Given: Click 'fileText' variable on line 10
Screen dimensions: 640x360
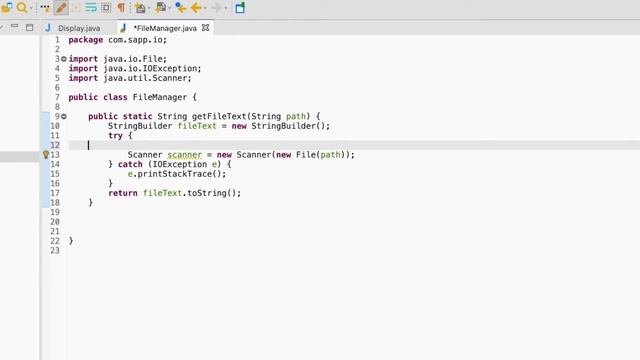Looking at the screenshot, I should pyautogui.click(x=197, y=126).
